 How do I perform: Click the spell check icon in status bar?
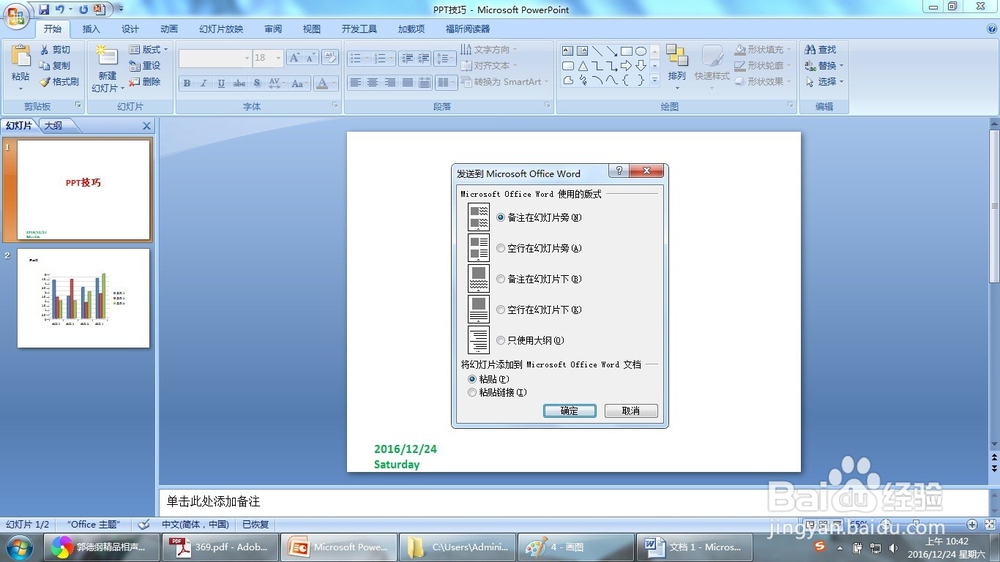point(143,524)
